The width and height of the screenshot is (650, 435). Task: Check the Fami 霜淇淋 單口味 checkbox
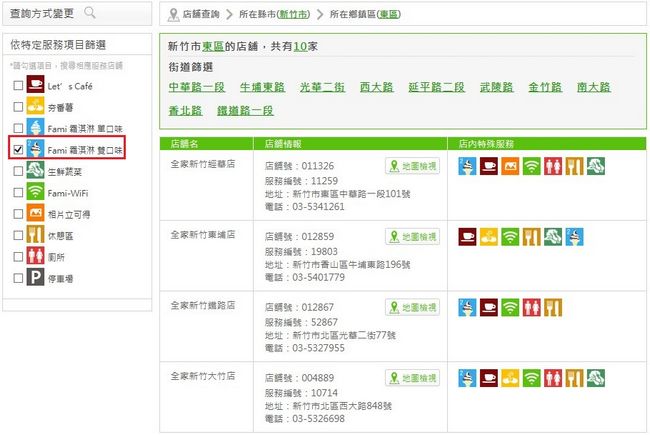(18, 128)
